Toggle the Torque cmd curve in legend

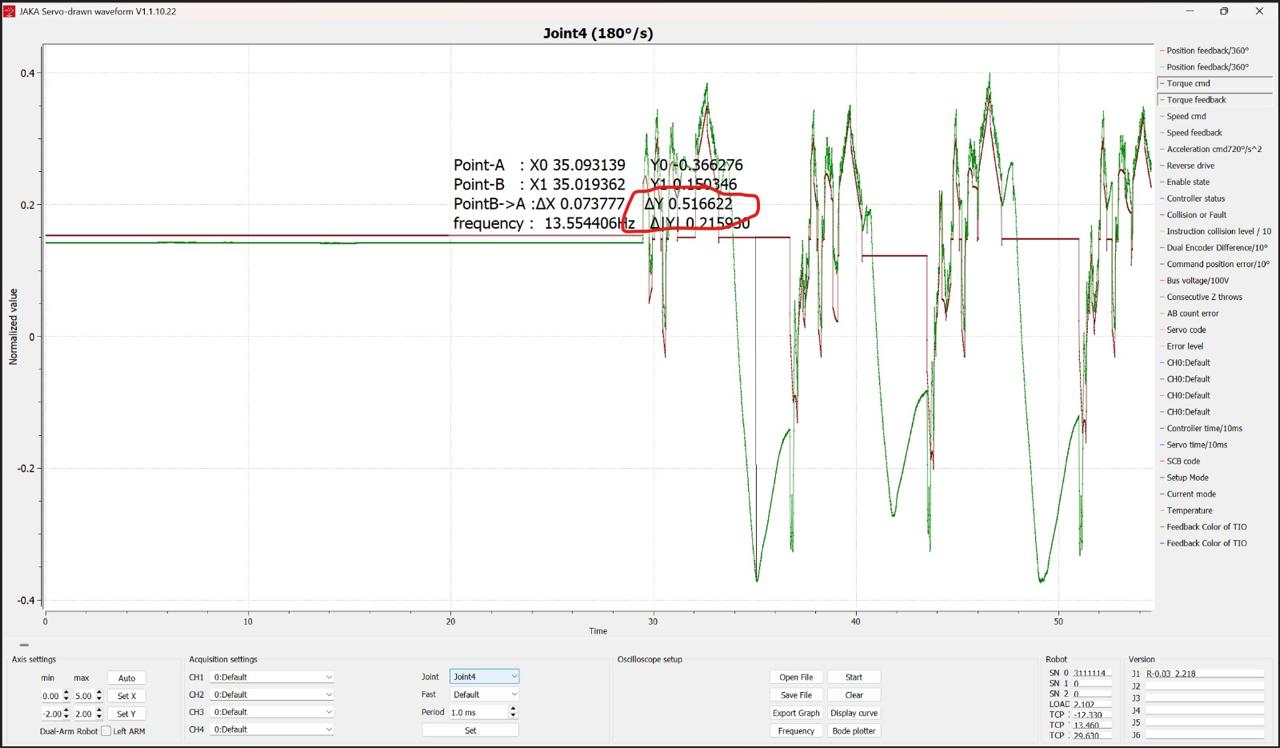tap(1188, 83)
